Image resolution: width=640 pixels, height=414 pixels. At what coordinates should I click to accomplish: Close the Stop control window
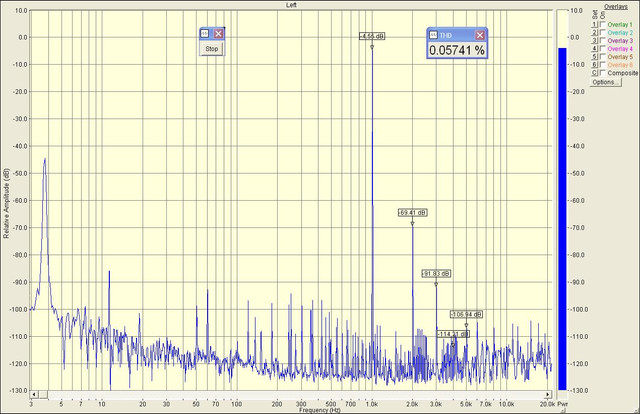pos(218,34)
